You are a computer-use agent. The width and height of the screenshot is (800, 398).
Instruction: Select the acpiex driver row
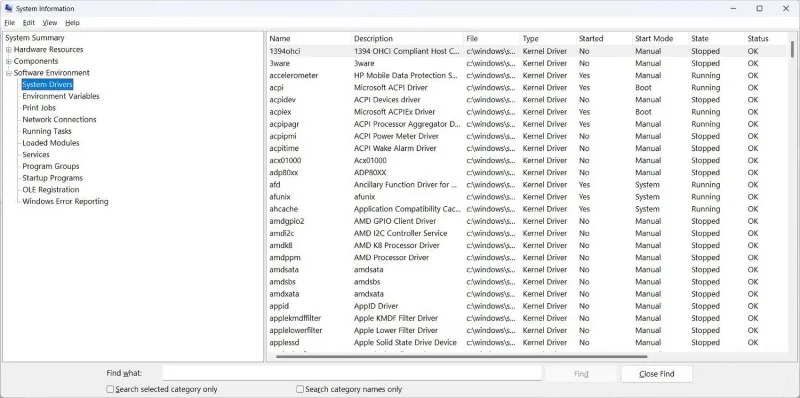pos(527,112)
